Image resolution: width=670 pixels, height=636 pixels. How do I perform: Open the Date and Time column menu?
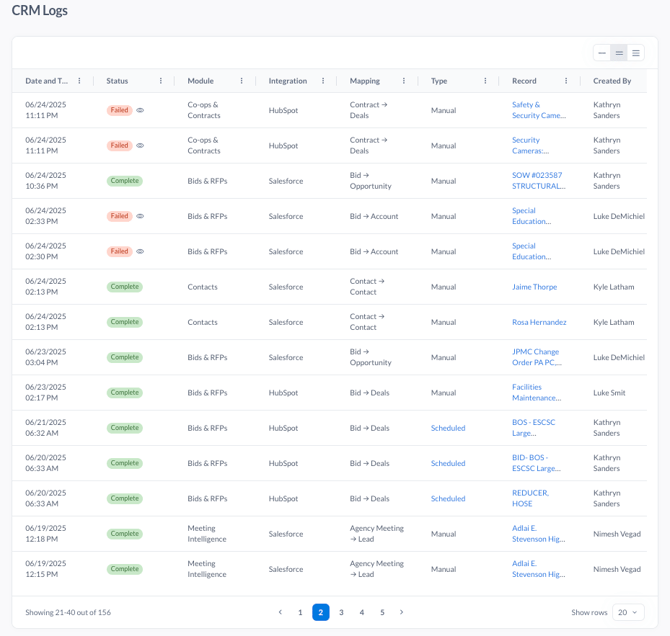pyautogui.click(x=79, y=81)
